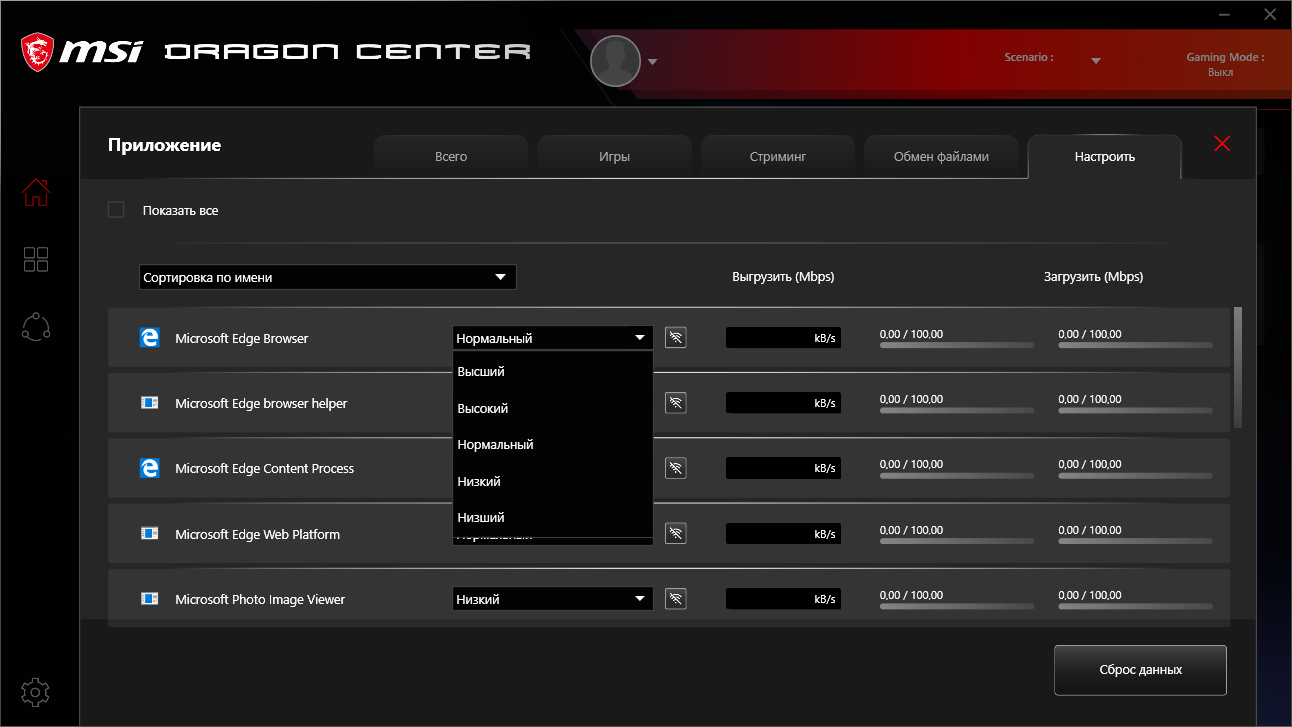1292x727 pixels.
Task: Focus the kB/s field for Edge Content Process
Action: click(x=783, y=468)
